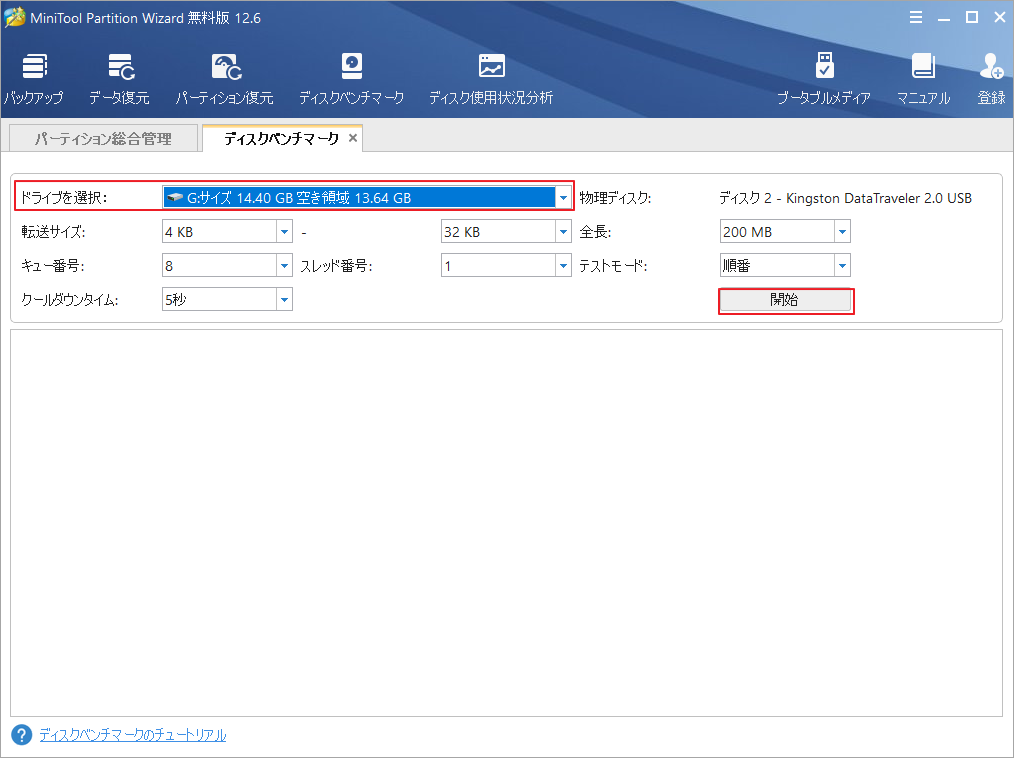
Task: Open the データ復元 data recovery feature
Action: click(x=120, y=75)
